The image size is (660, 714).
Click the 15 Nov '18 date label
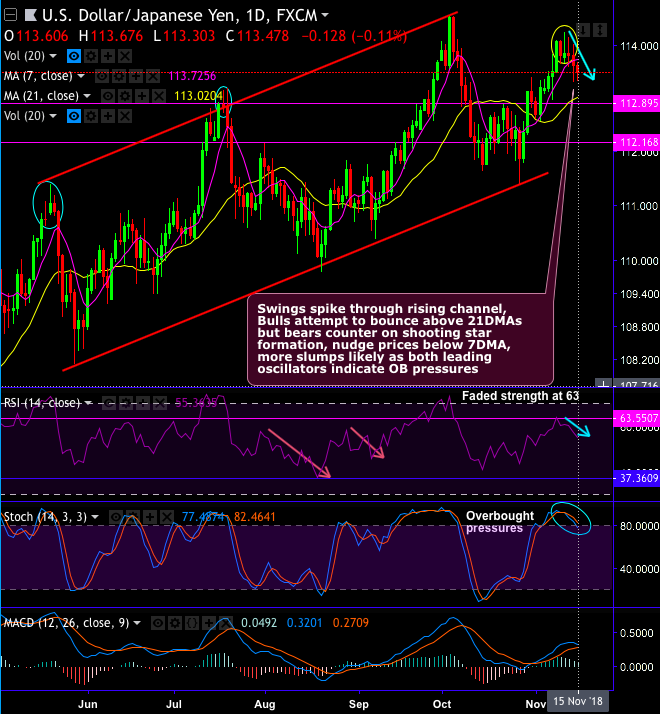pyautogui.click(x=578, y=702)
